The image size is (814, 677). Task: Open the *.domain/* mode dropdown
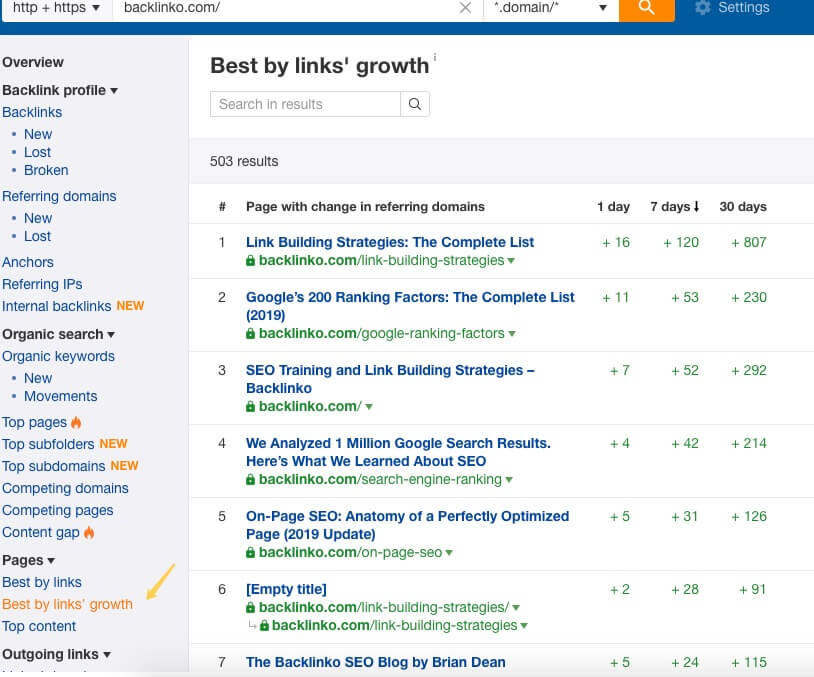(551, 8)
